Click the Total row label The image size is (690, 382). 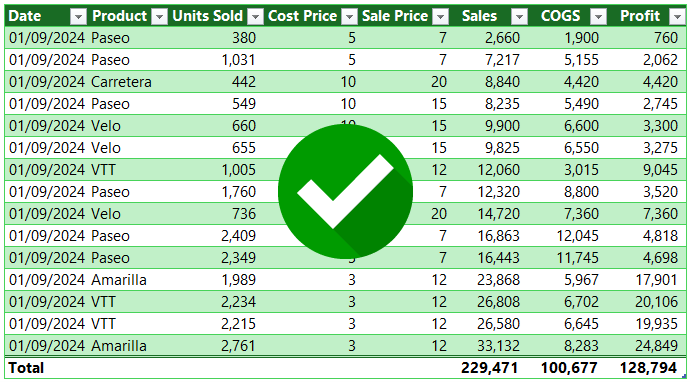26,368
